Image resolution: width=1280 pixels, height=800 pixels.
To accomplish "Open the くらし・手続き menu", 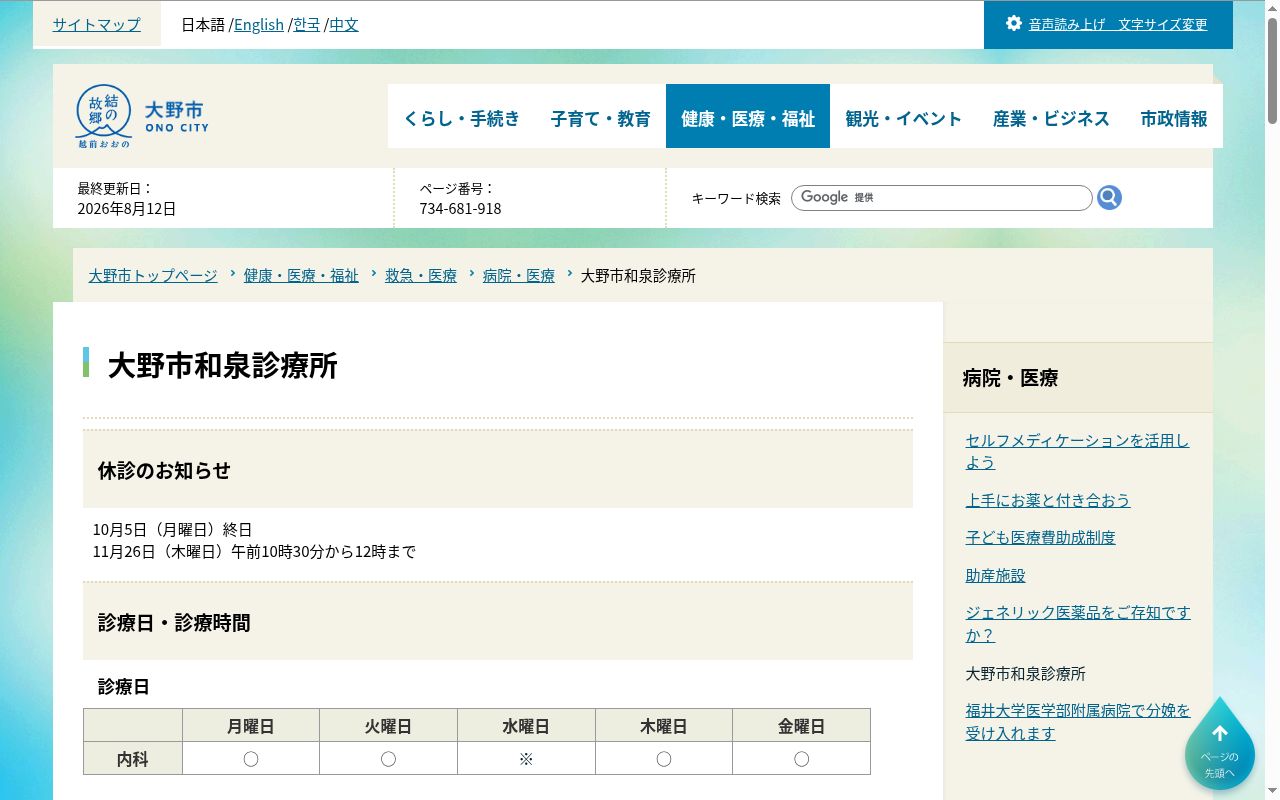I will (462, 118).
